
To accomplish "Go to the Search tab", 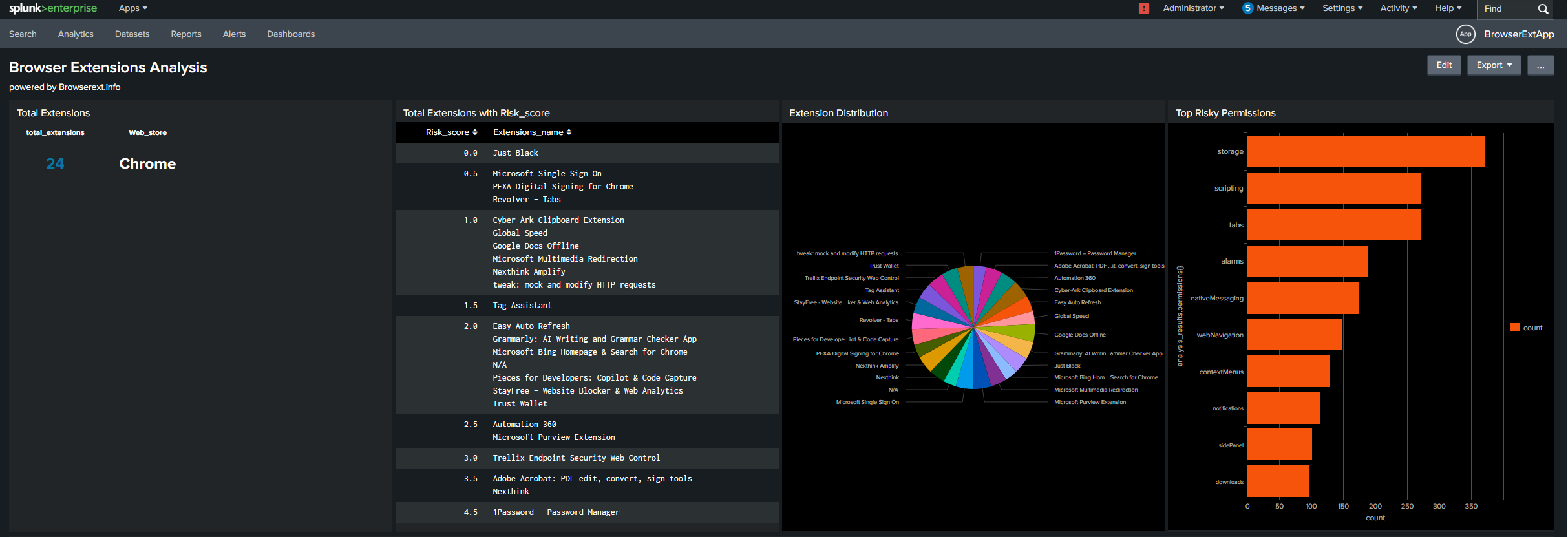I will pyautogui.click(x=23, y=34).
